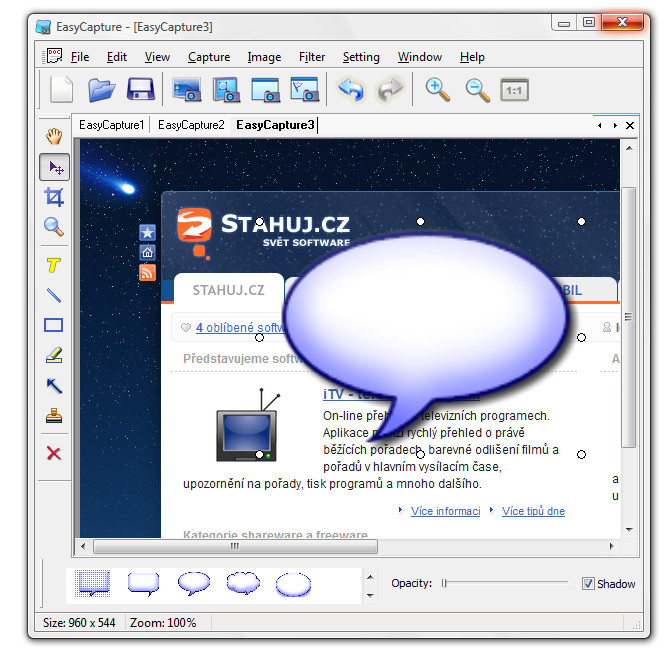Image resolution: width=670 pixels, height=654 pixels.
Task: Select the yellow Text tool
Action: pos(54,265)
